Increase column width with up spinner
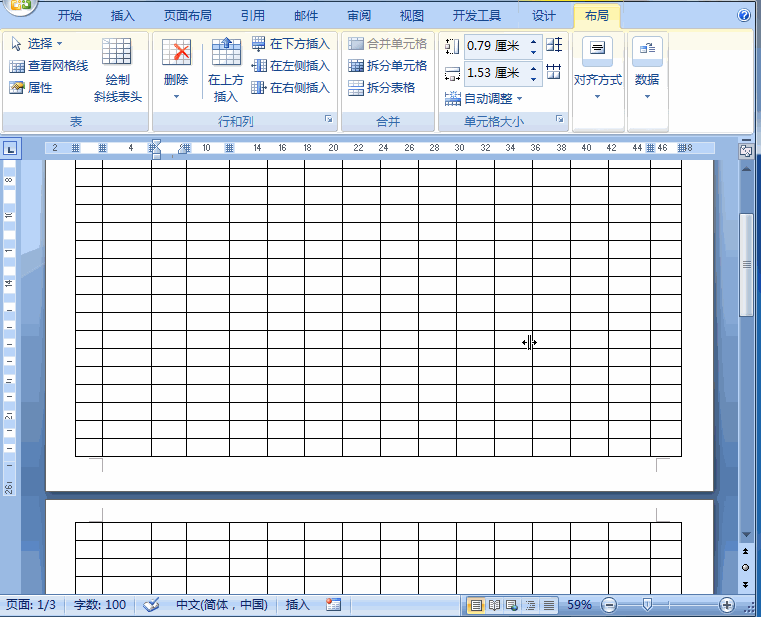This screenshot has width=761, height=617. coord(534,68)
